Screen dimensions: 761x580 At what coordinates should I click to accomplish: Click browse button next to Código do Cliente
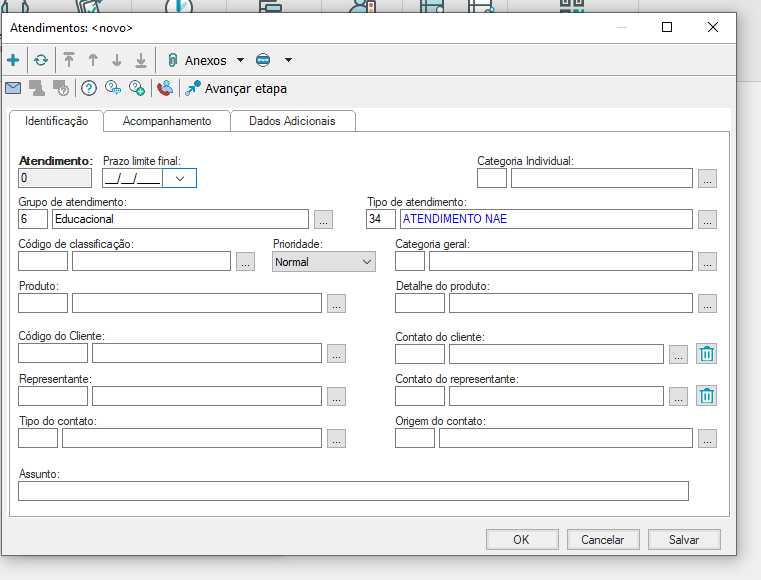pos(337,353)
